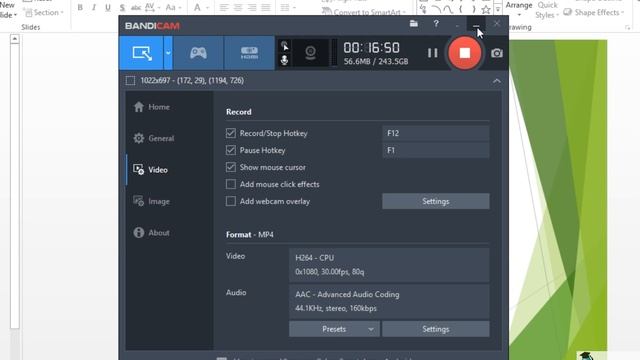This screenshot has width=640, height=360.
Task: Click the rectangle icon beside 1022x697
Action: tap(130, 80)
